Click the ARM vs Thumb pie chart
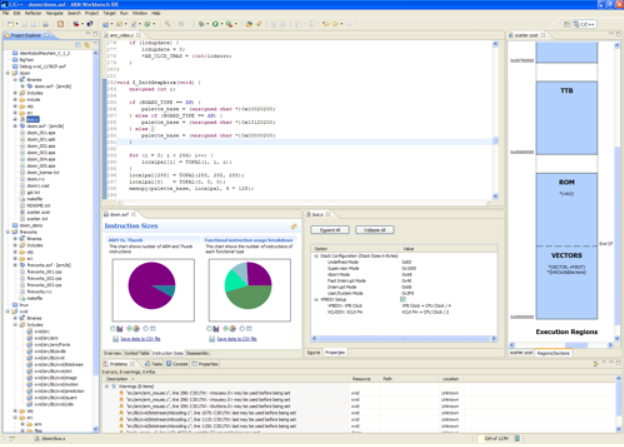This screenshot has width=624, height=447. [152, 285]
